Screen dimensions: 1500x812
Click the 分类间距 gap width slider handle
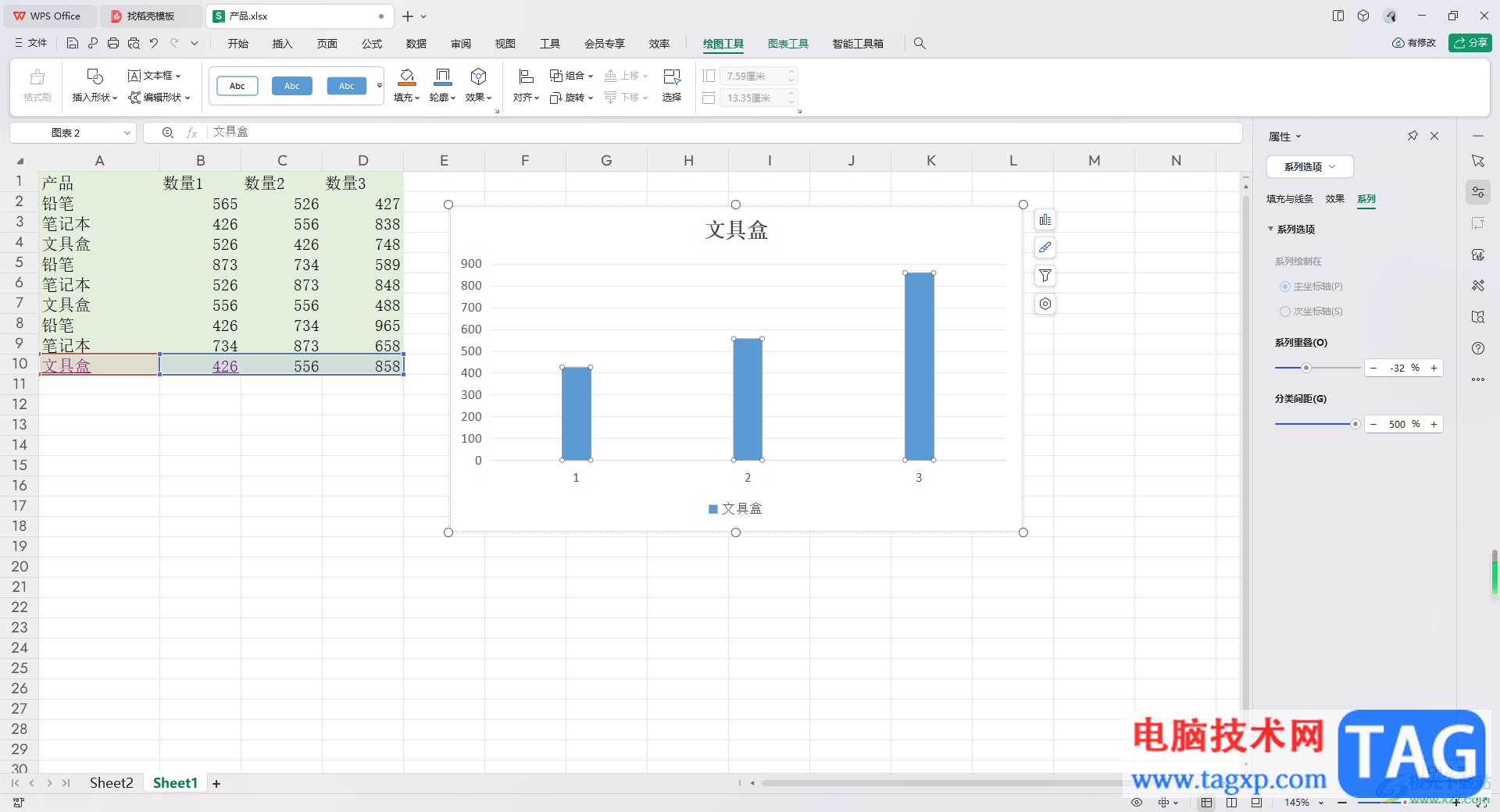[x=1355, y=424]
